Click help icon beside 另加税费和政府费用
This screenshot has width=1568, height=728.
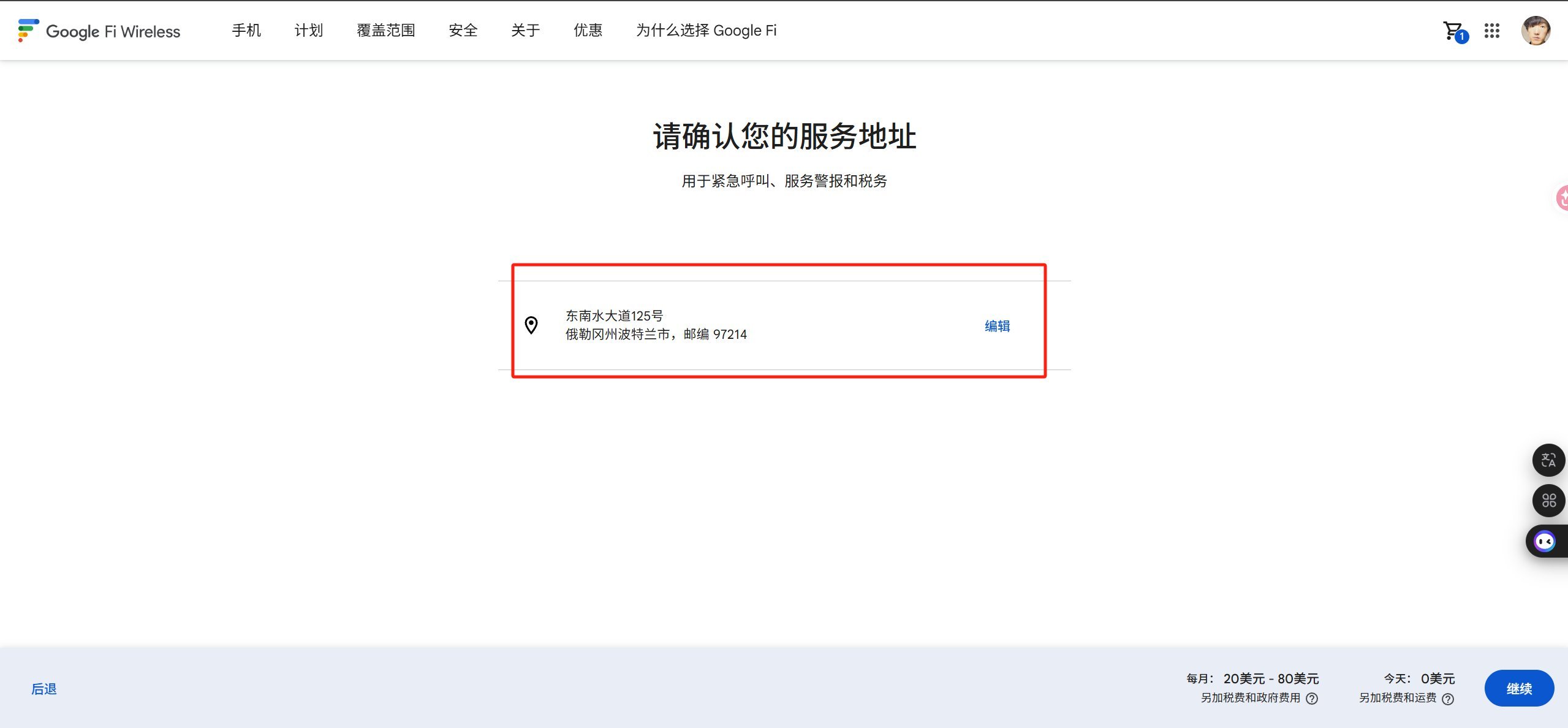[x=1312, y=699]
